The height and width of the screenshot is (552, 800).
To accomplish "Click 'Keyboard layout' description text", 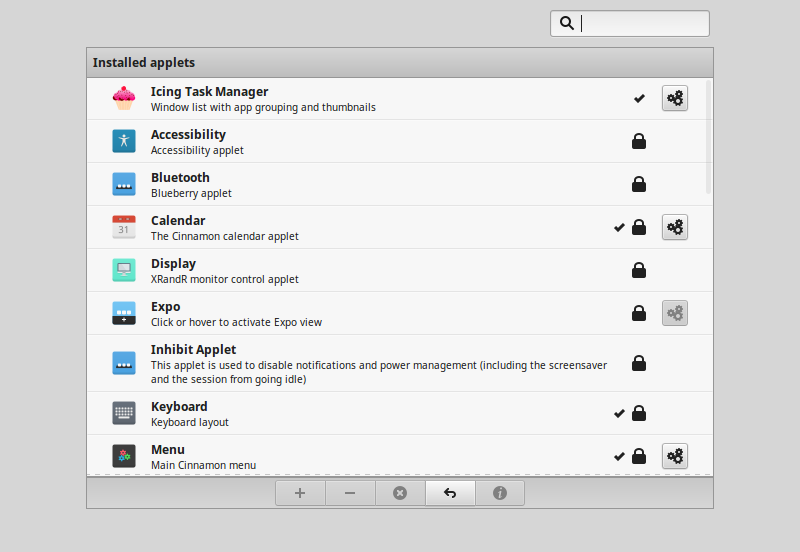I will (190, 422).
